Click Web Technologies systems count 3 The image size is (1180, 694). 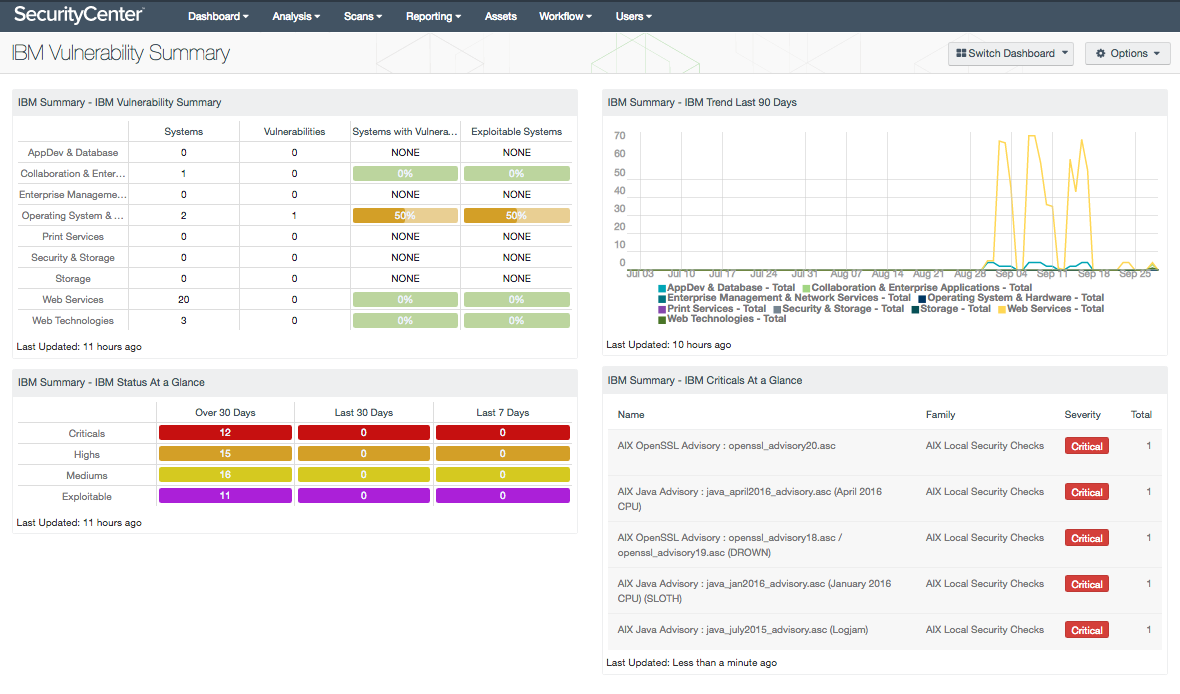tap(184, 321)
